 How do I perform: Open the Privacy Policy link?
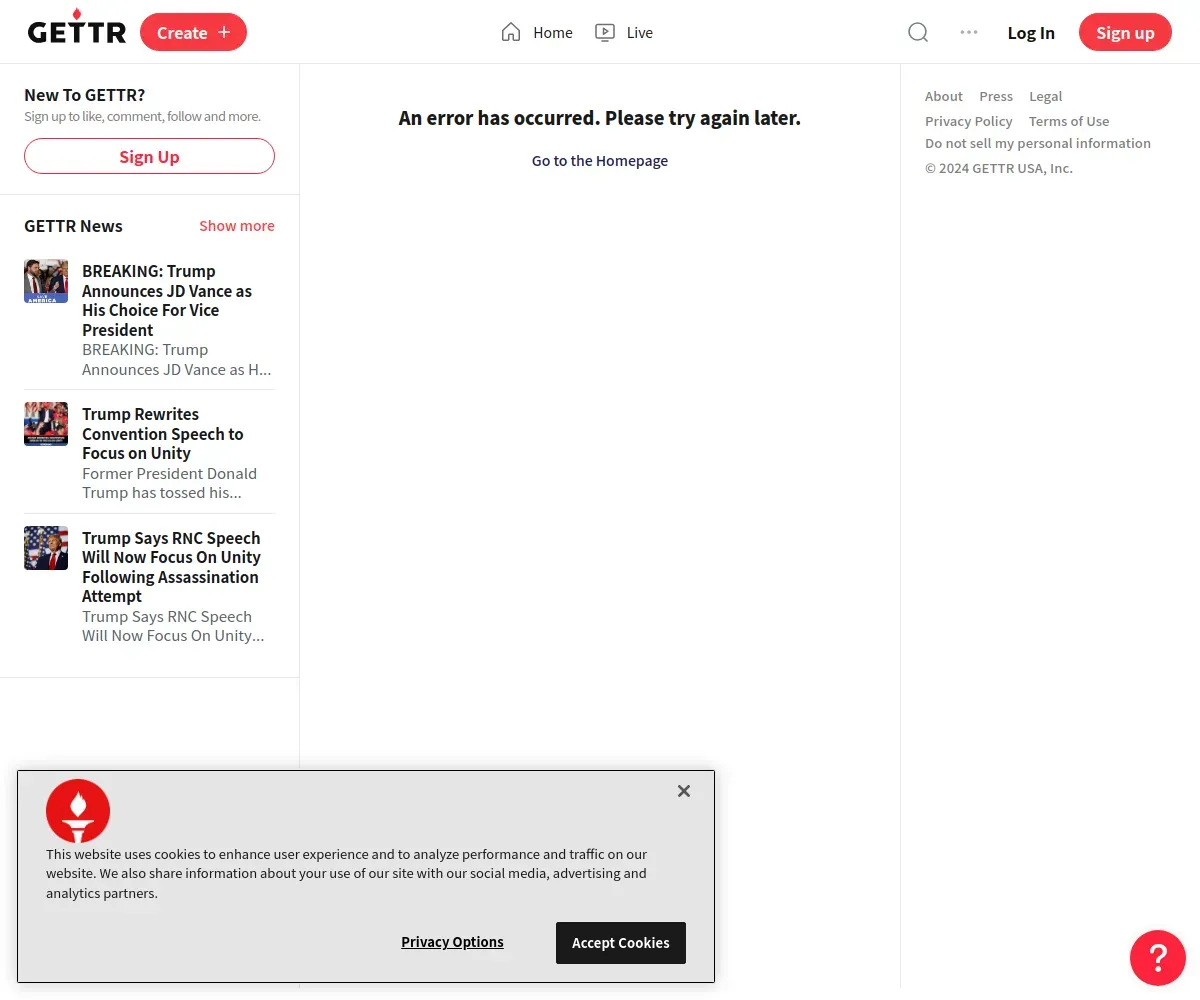pyautogui.click(x=969, y=121)
